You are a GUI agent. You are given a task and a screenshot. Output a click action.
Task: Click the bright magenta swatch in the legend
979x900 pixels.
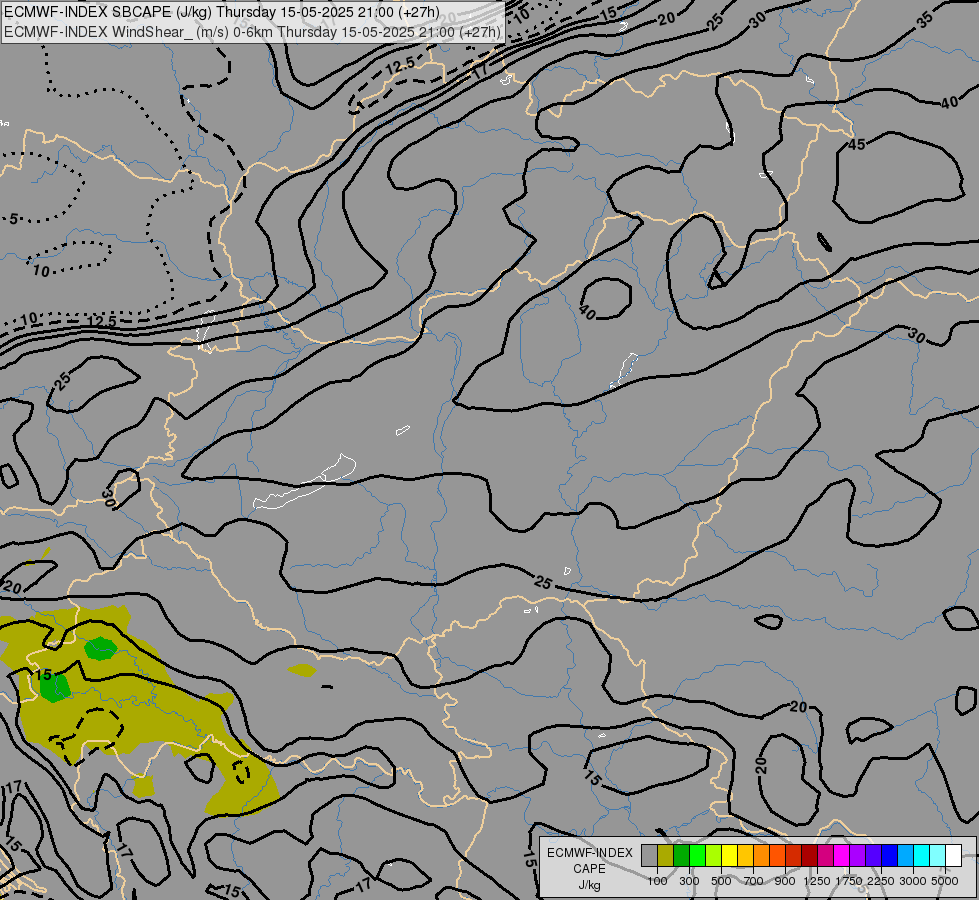pos(842,855)
